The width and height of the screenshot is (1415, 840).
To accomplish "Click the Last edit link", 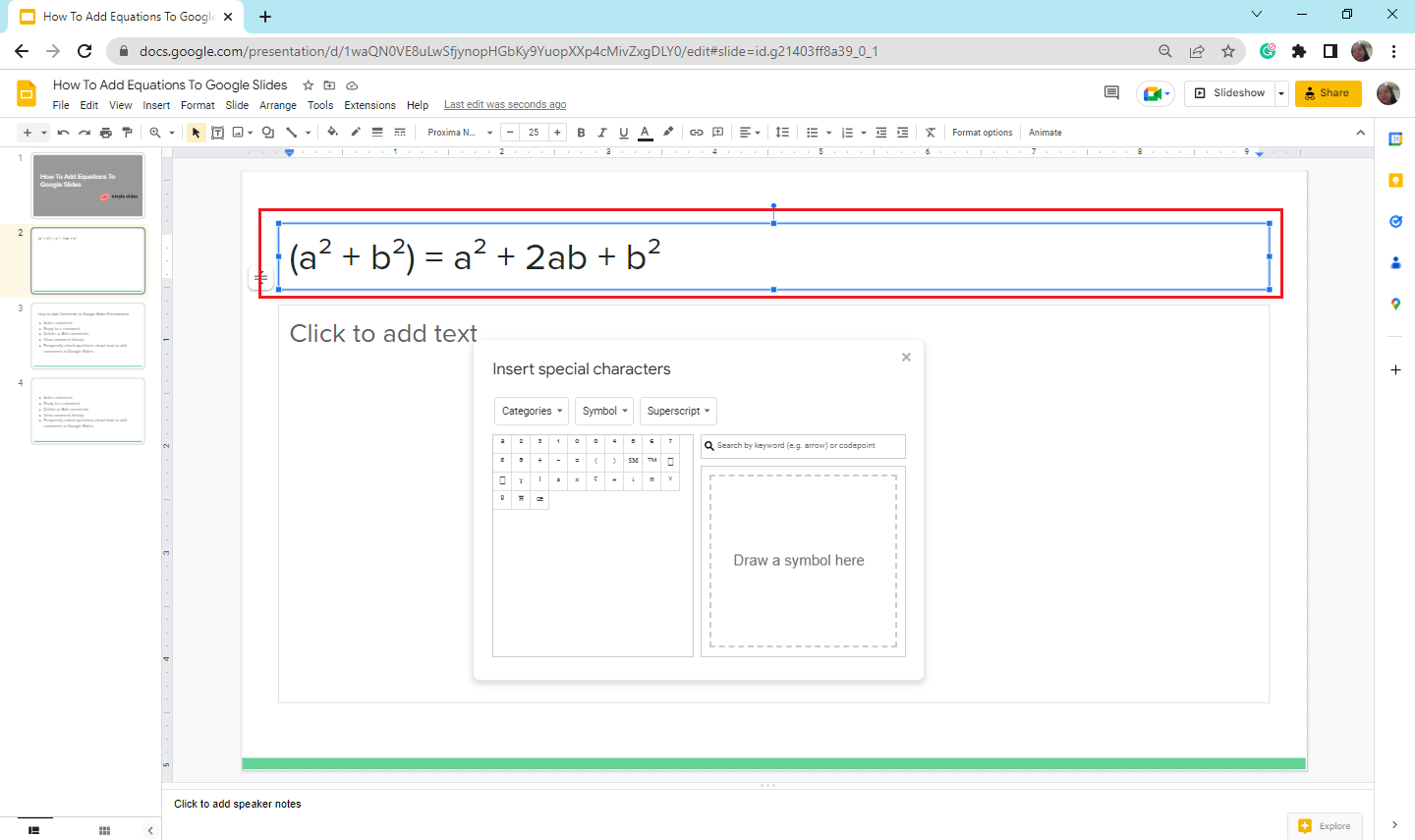I will click(504, 103).
